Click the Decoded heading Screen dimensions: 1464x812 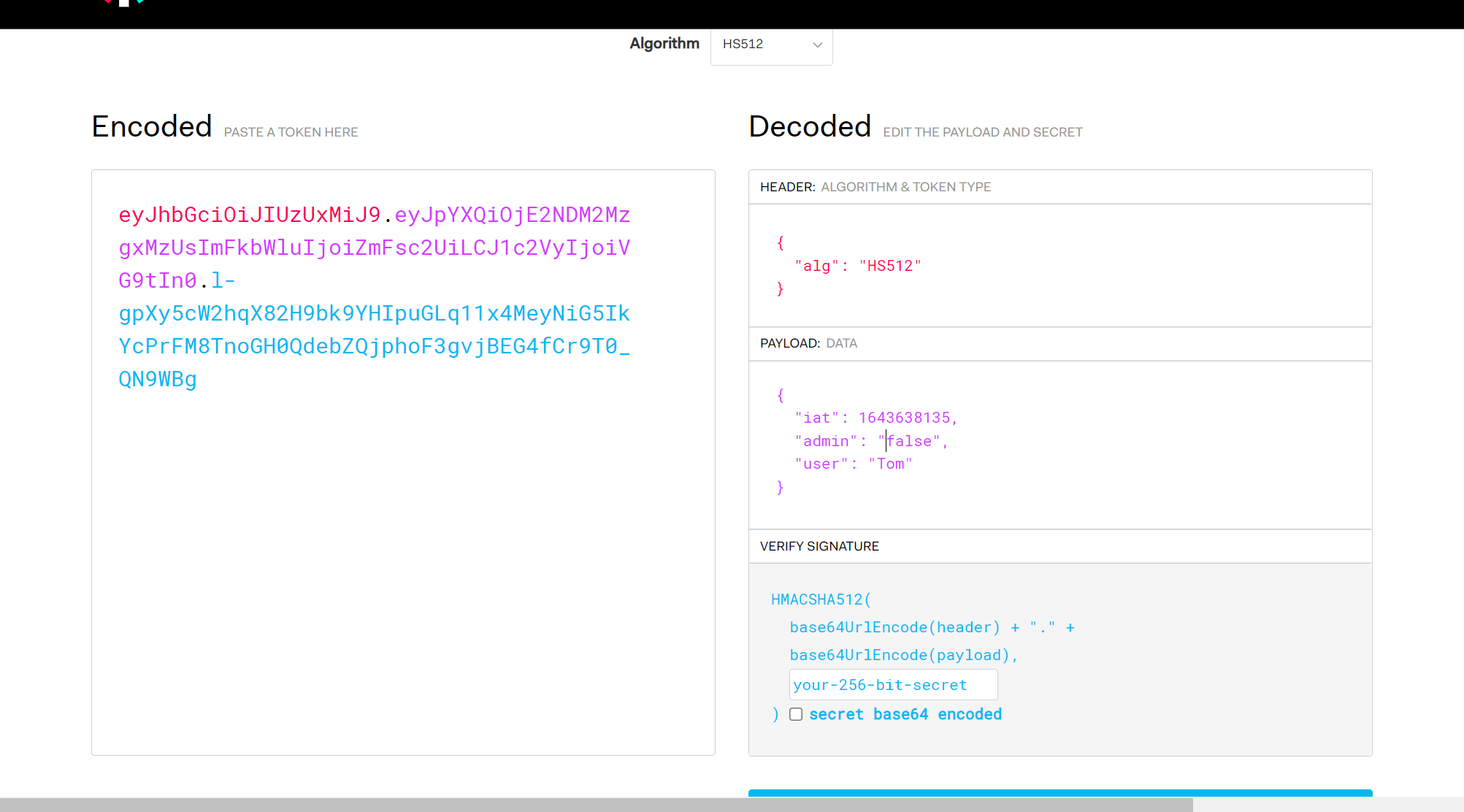[810, 126]
